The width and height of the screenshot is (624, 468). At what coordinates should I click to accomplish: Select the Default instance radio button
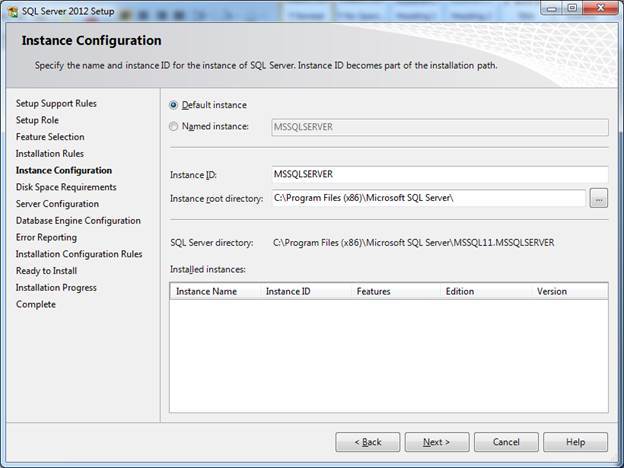[x=174, y=105]
